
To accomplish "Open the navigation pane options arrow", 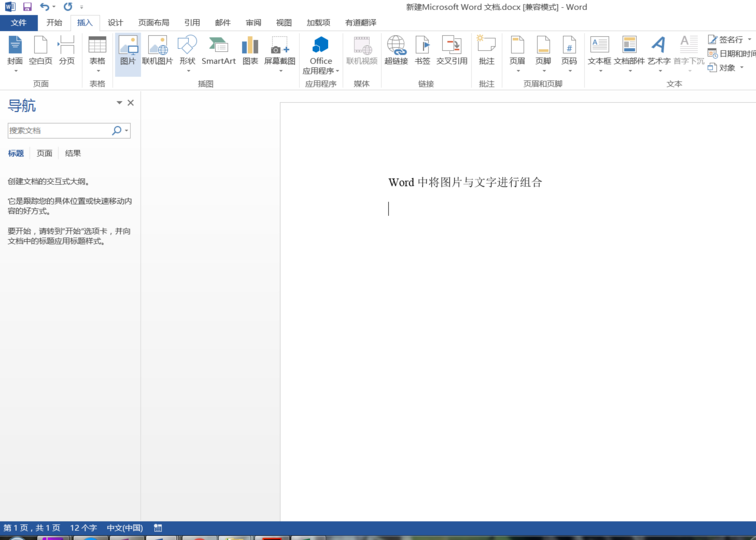I will [x=119, y=103].
